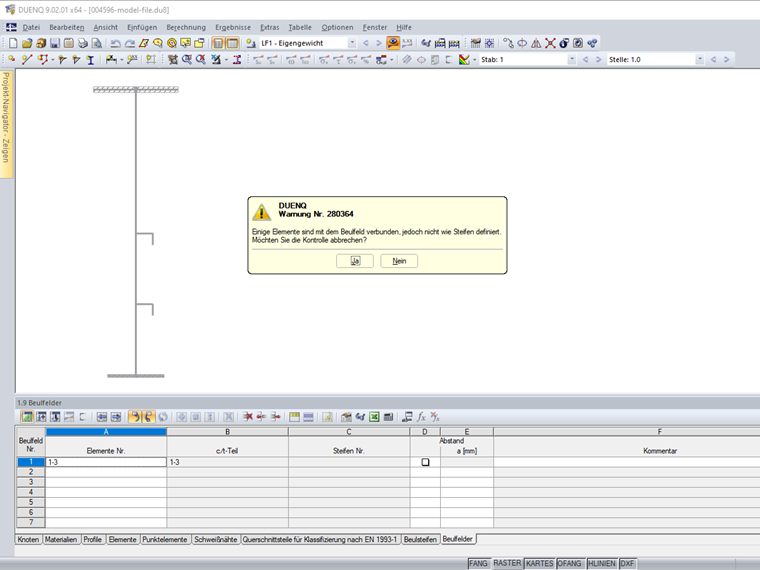
Task: Click the first table toolbar edit icon
Action: tap(27, 417)
